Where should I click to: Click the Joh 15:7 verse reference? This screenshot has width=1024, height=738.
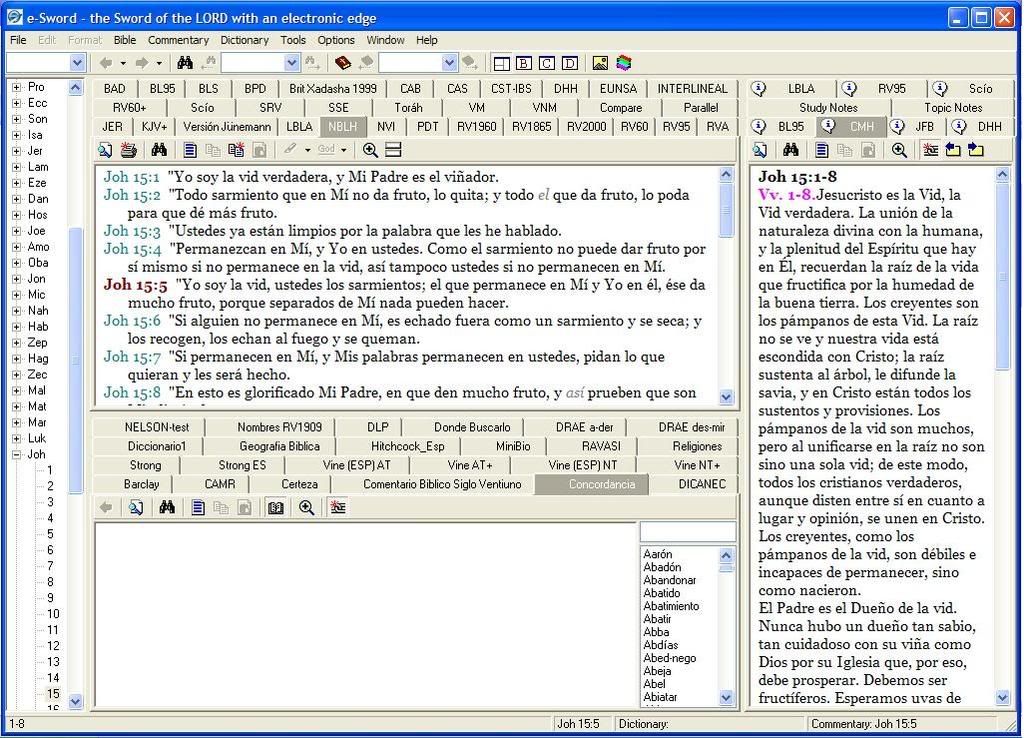(x=132, y=357)
